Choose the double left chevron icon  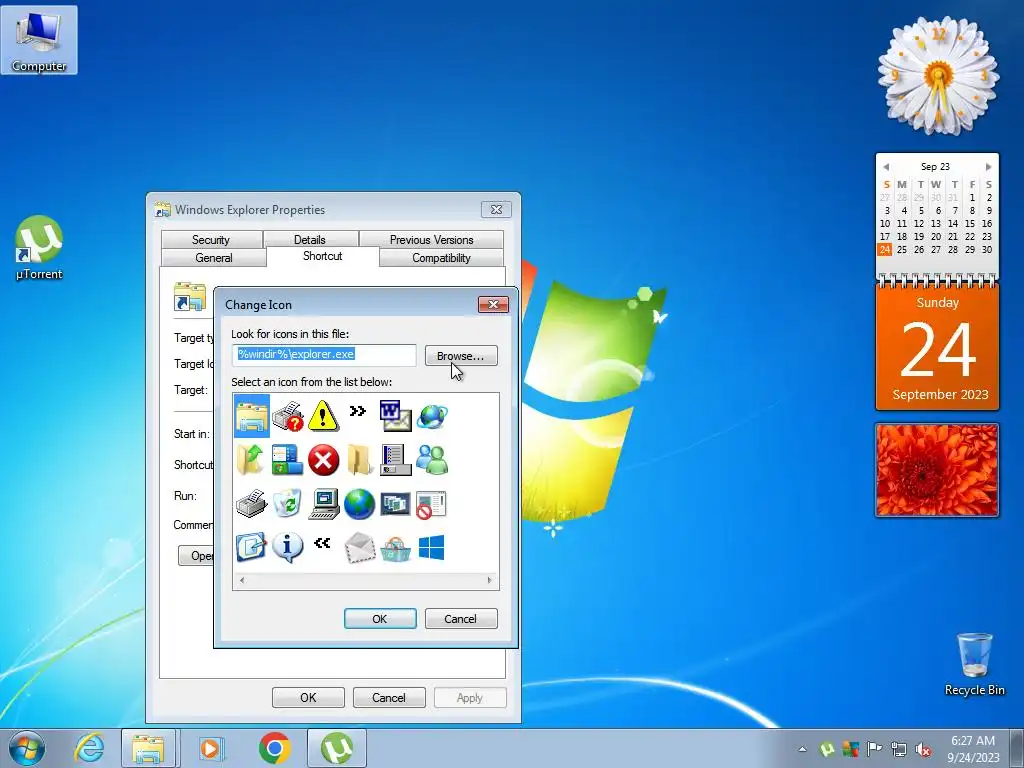tap(322, 543)
